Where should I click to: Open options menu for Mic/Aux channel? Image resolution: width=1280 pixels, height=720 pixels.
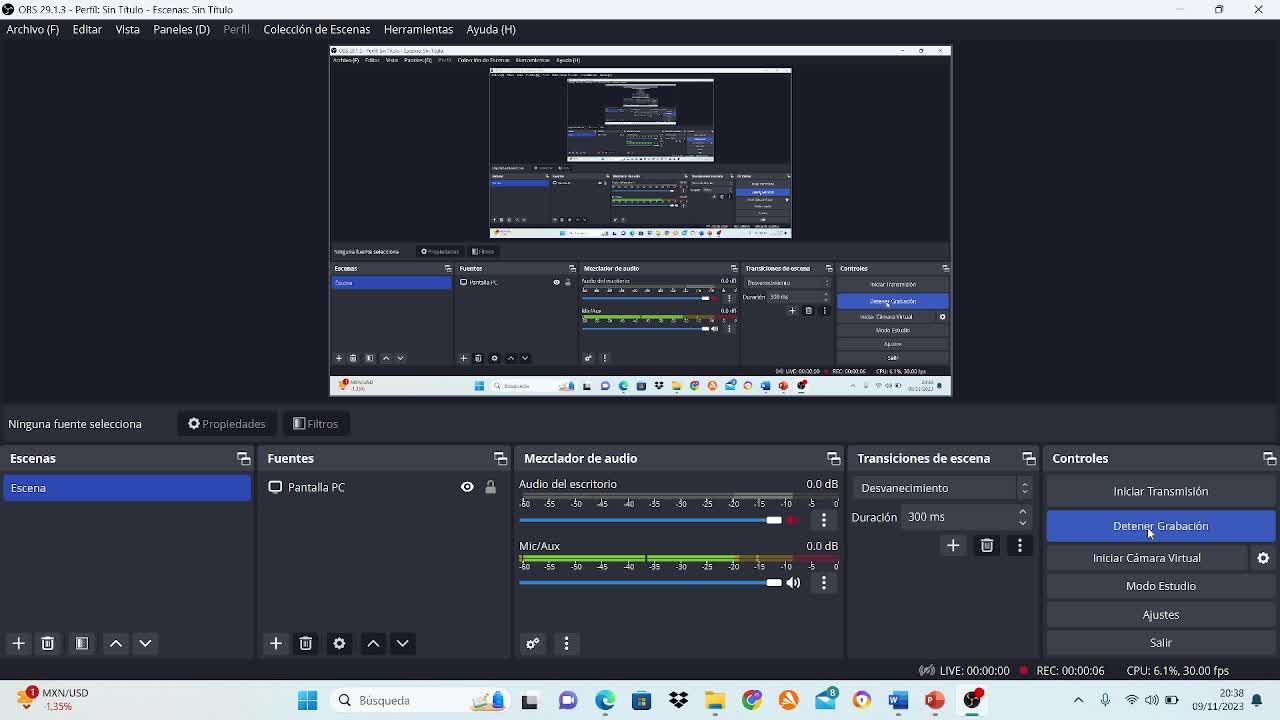824,582
